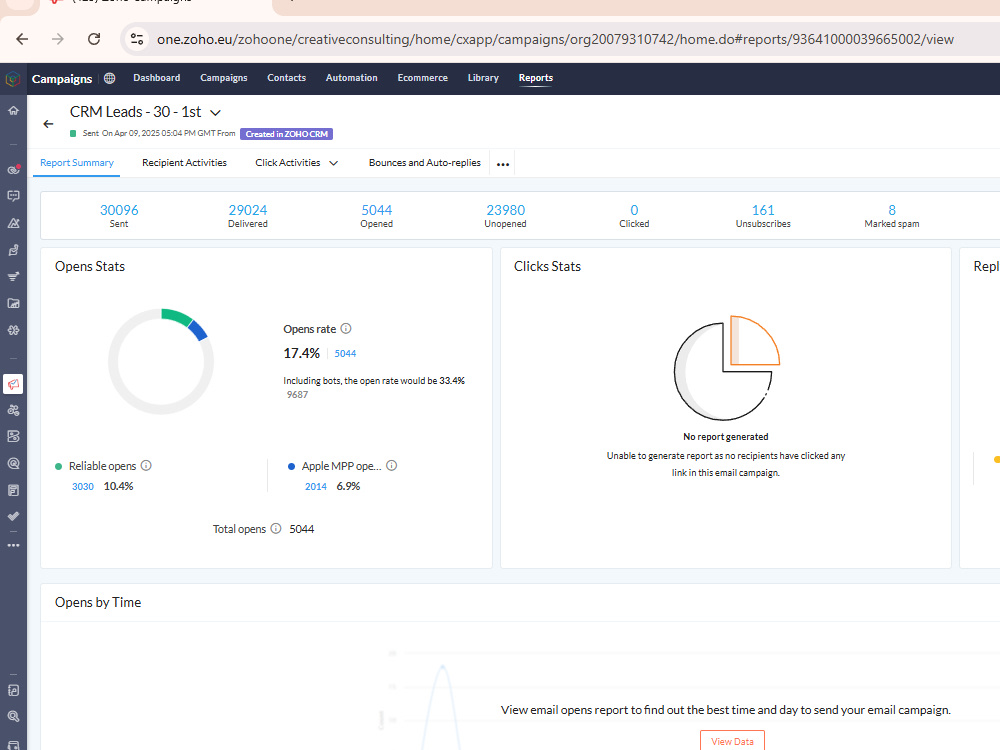Select the four-leaf clover sidebar icon

(x=13, y=330)
